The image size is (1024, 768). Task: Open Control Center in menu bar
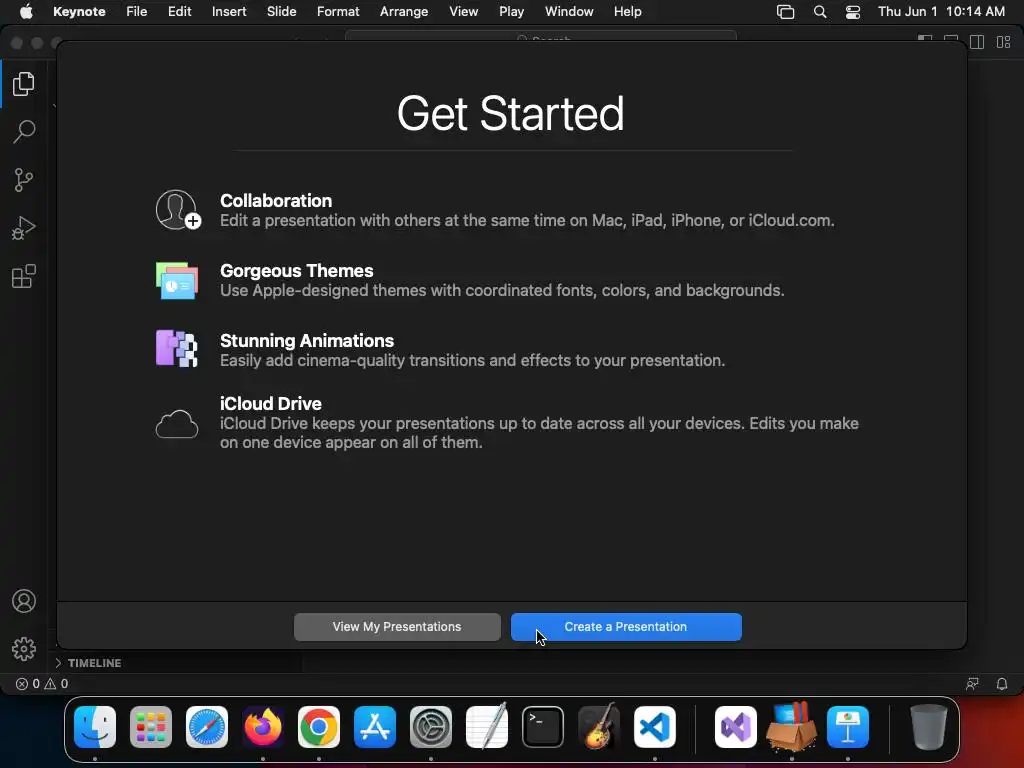[853, 12]
